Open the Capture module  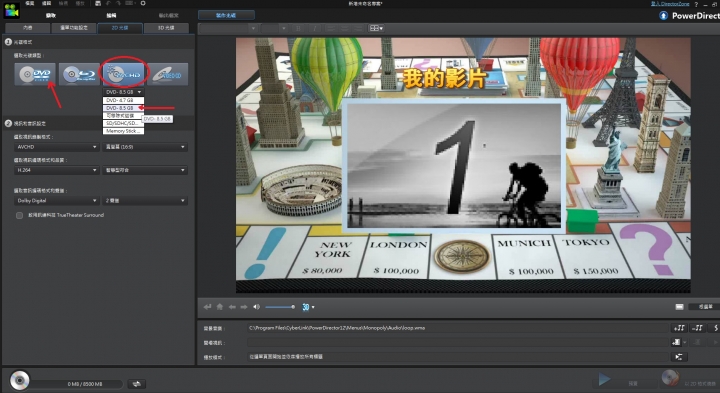coord(51,15)
